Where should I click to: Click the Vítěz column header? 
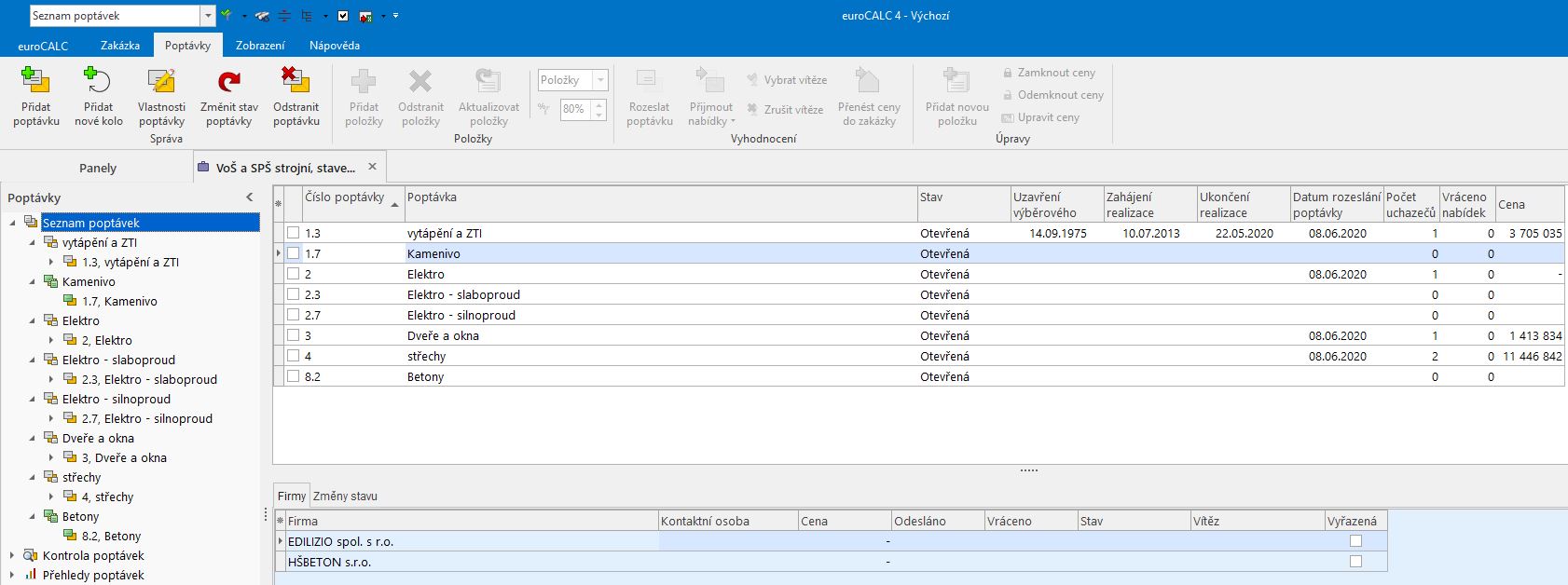pyautogui.click(x=1258, y=521)
